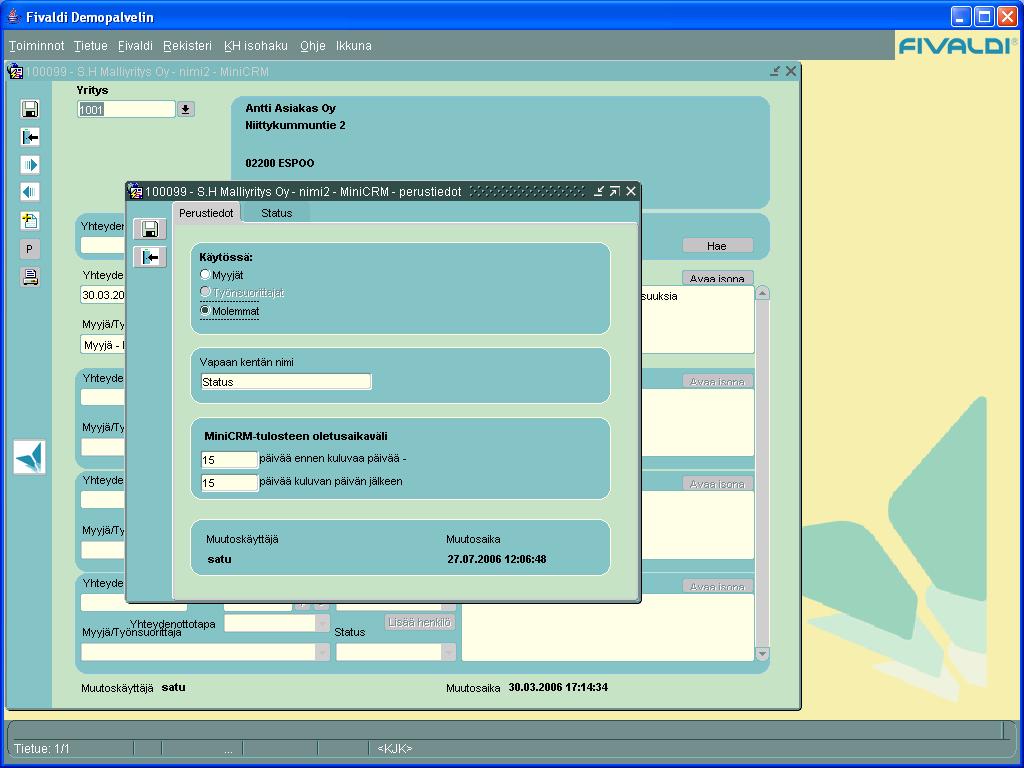Click the save icon in the main MiniCRM window toolbar
This screenshot has height=768, width=1024.
click(x=30, y=109)
